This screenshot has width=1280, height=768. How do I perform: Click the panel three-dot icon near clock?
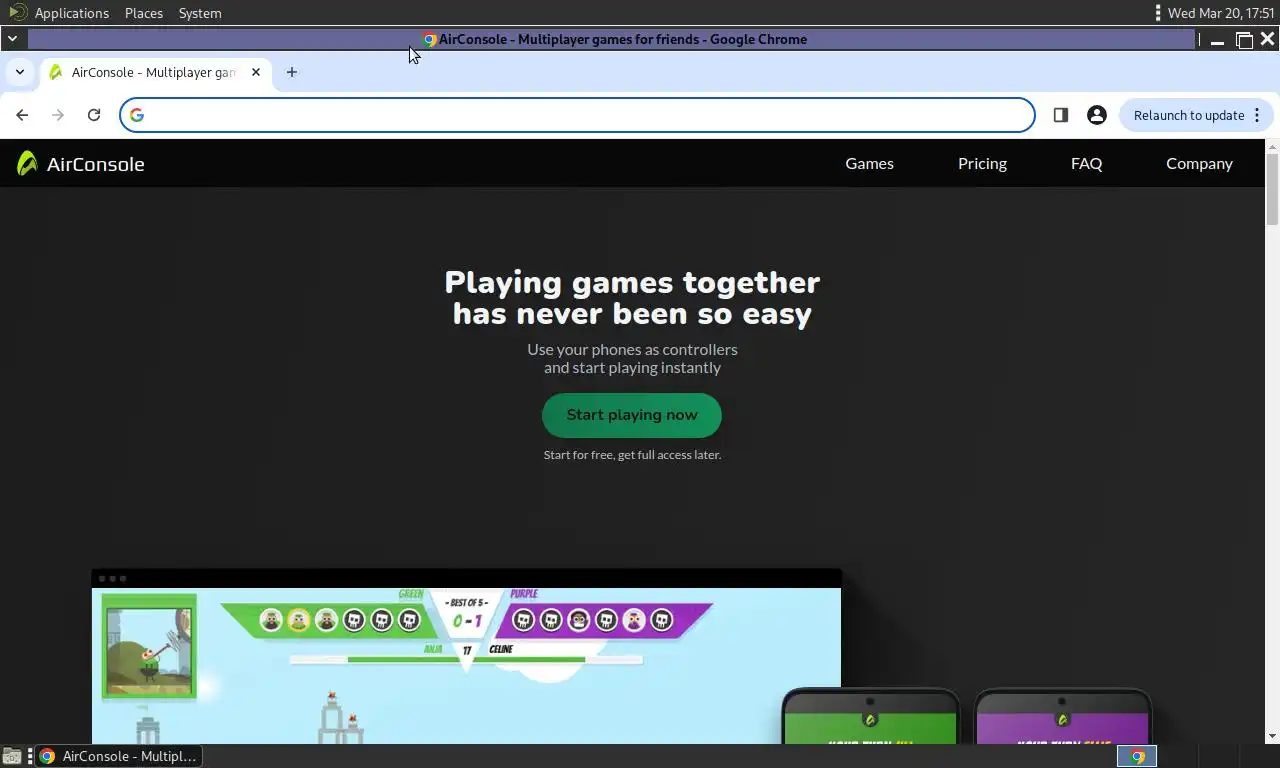coord(1158,13)
